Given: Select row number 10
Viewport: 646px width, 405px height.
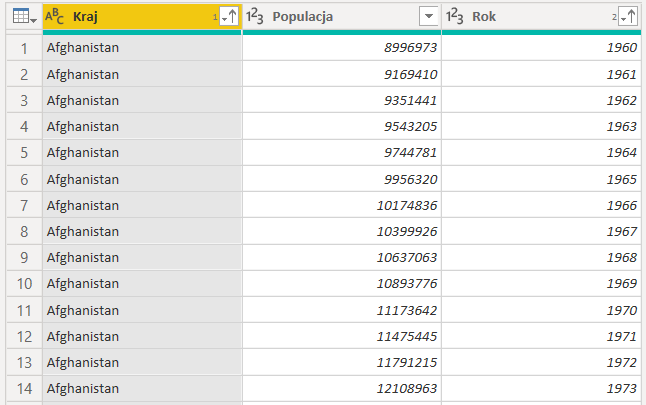Looking at the screenshot, I should tap(22, 283).
